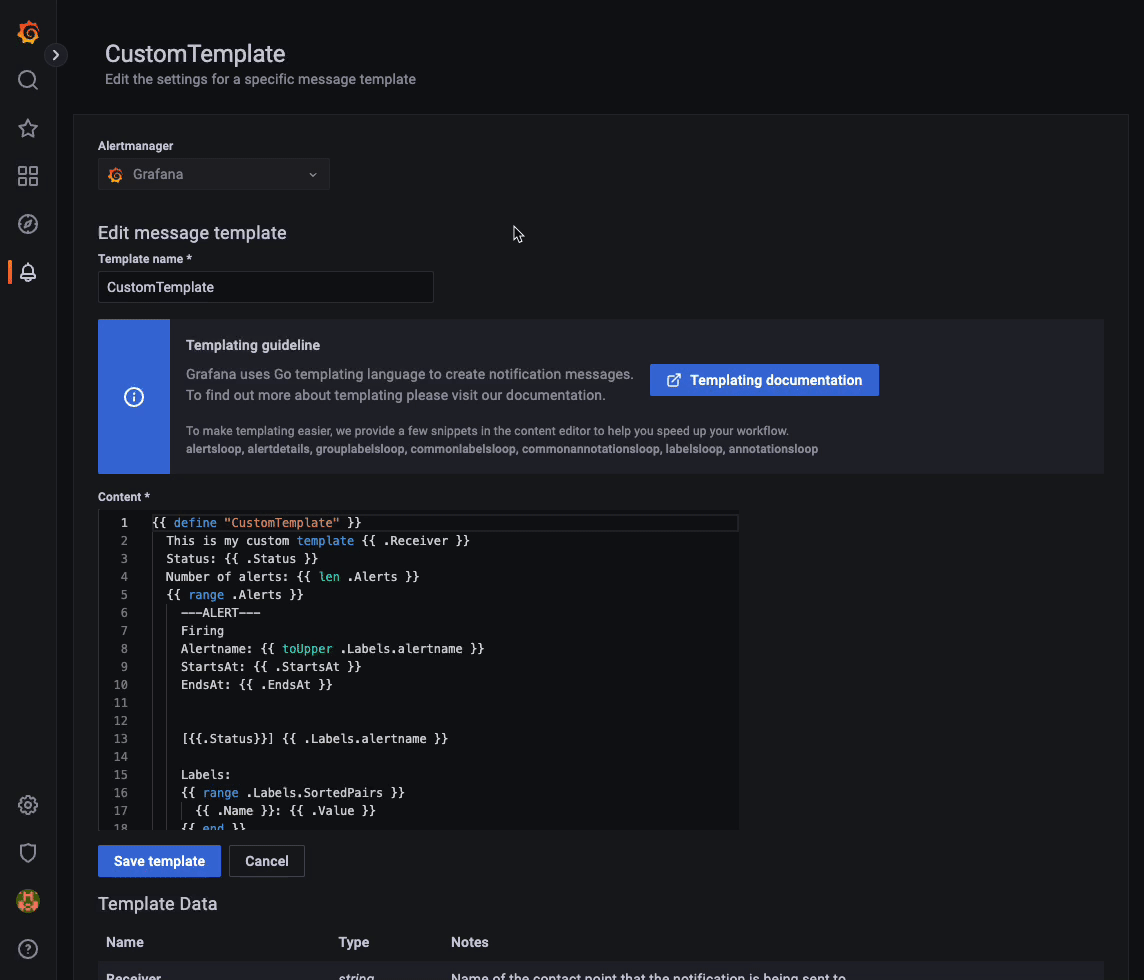Image resolution: width=1144 pixels, height=980 pixels.
Task: Open Dashboards grid icon
Action: (x=28, y=176)
